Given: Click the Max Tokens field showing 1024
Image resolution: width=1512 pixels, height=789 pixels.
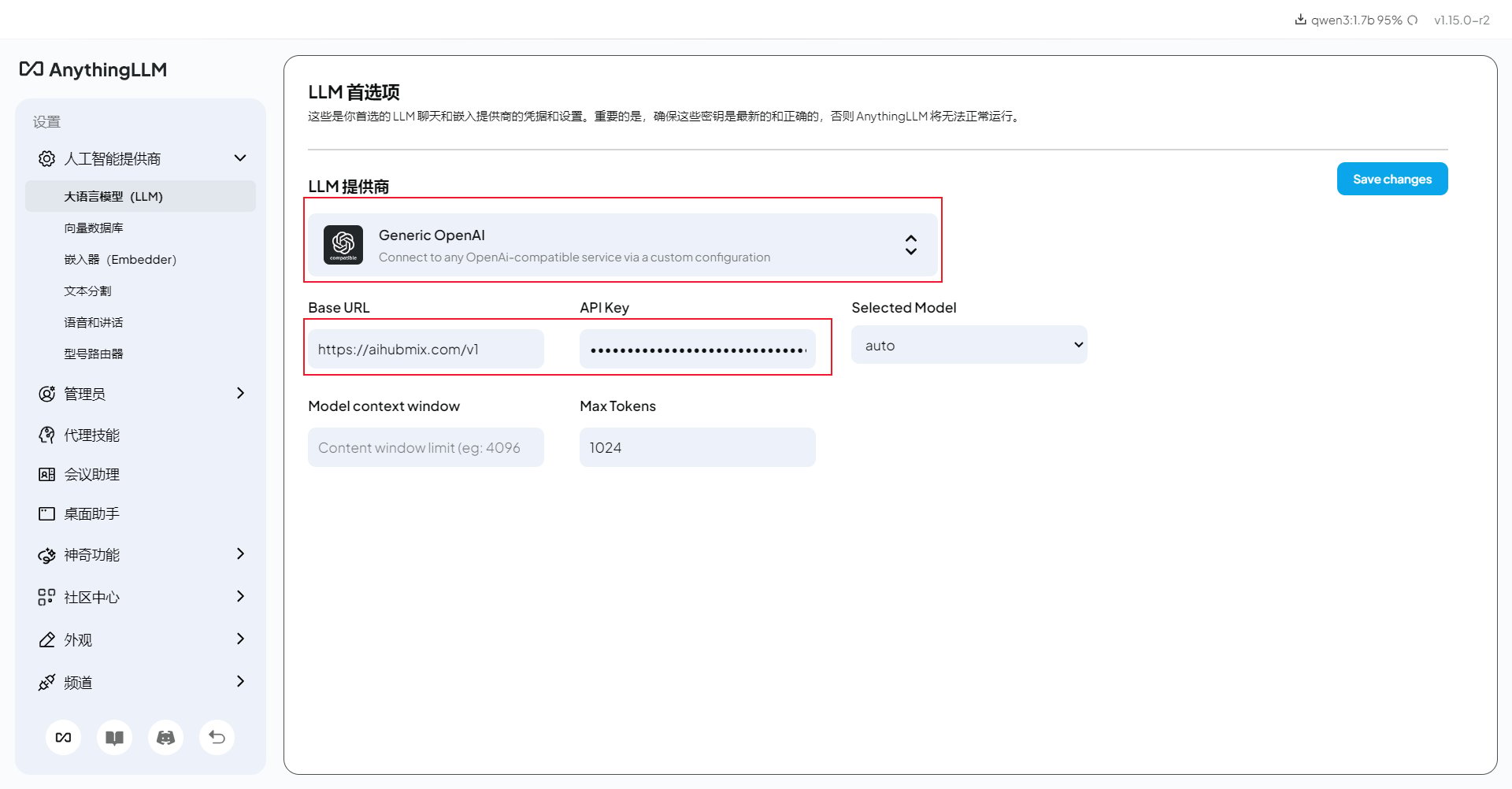Looking at the screenshot, I should [x=698, y=447].
